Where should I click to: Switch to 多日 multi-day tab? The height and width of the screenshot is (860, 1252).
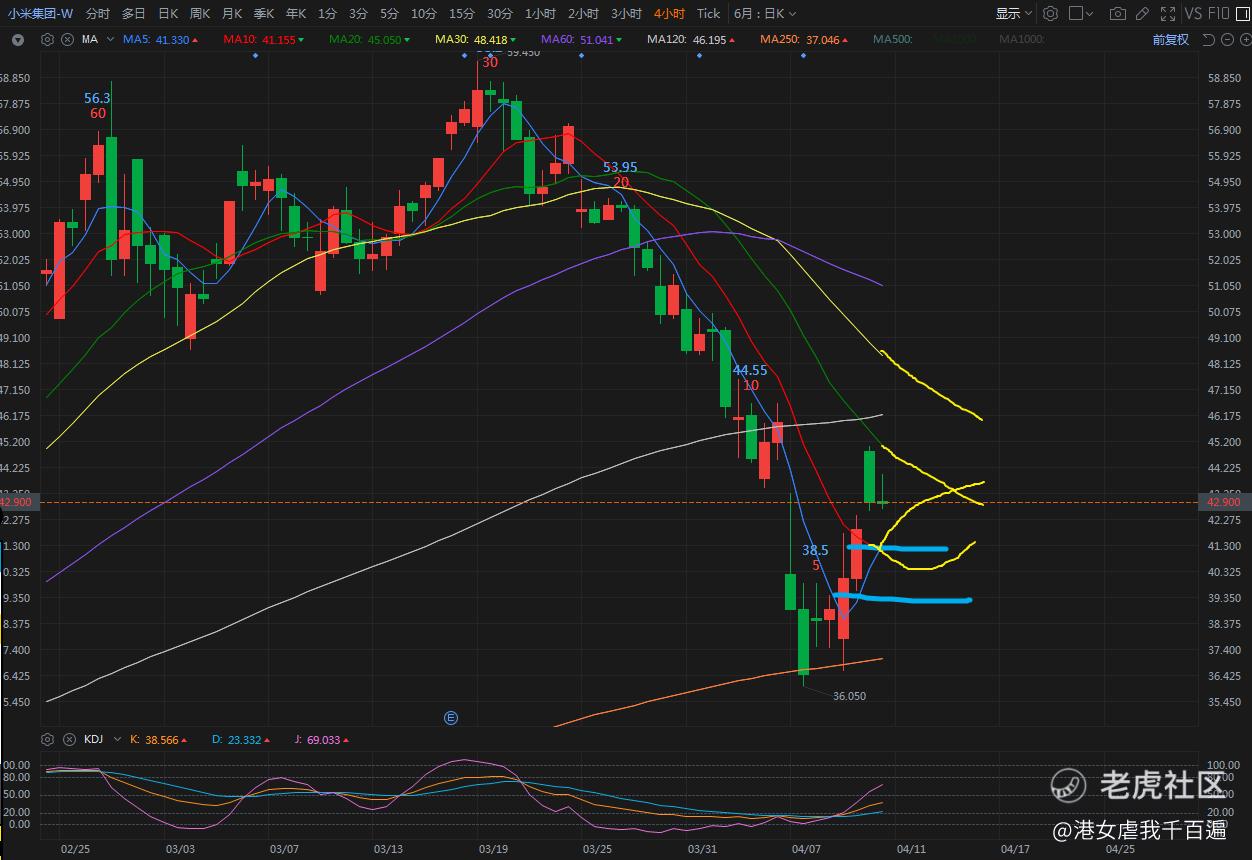point(134,13)
